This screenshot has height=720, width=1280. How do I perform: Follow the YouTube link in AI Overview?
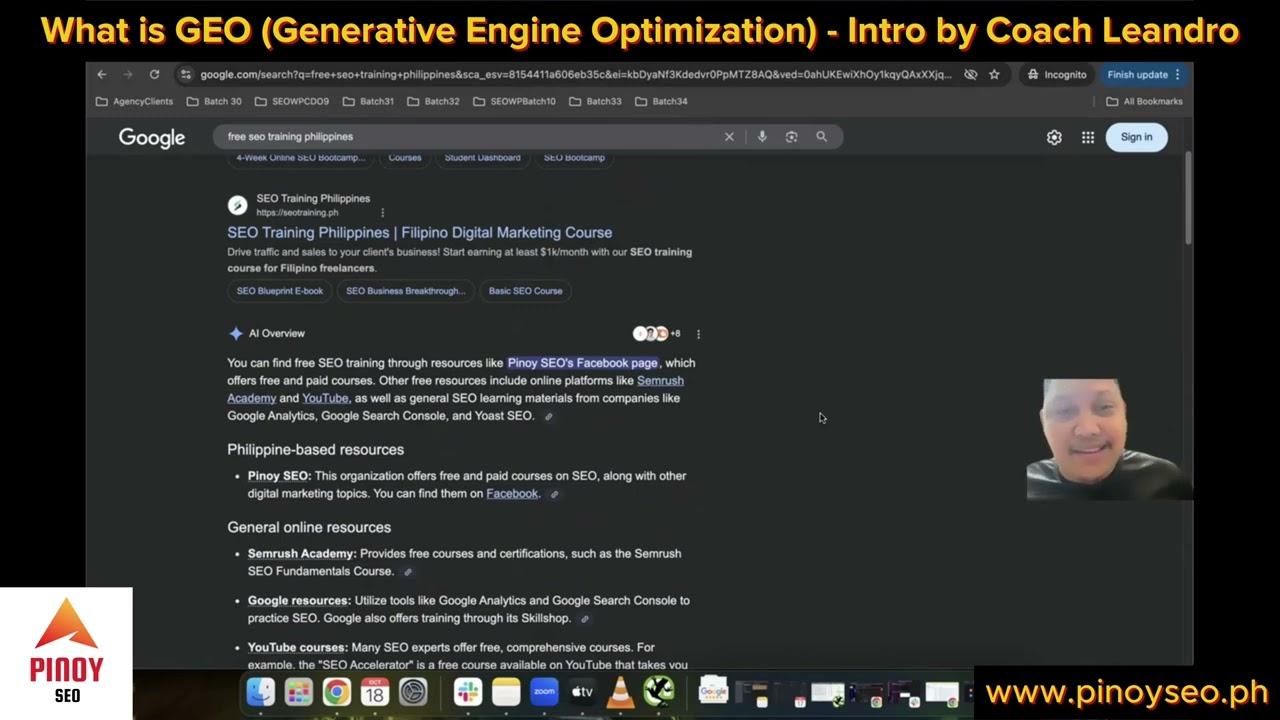(x=325, y=398)
